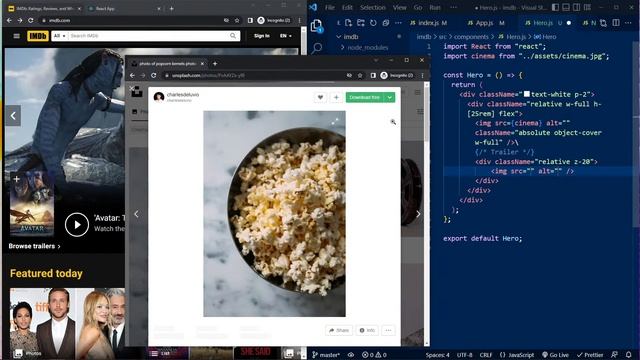
Task: Show previous IMDb hero slide
Action: 13,116
